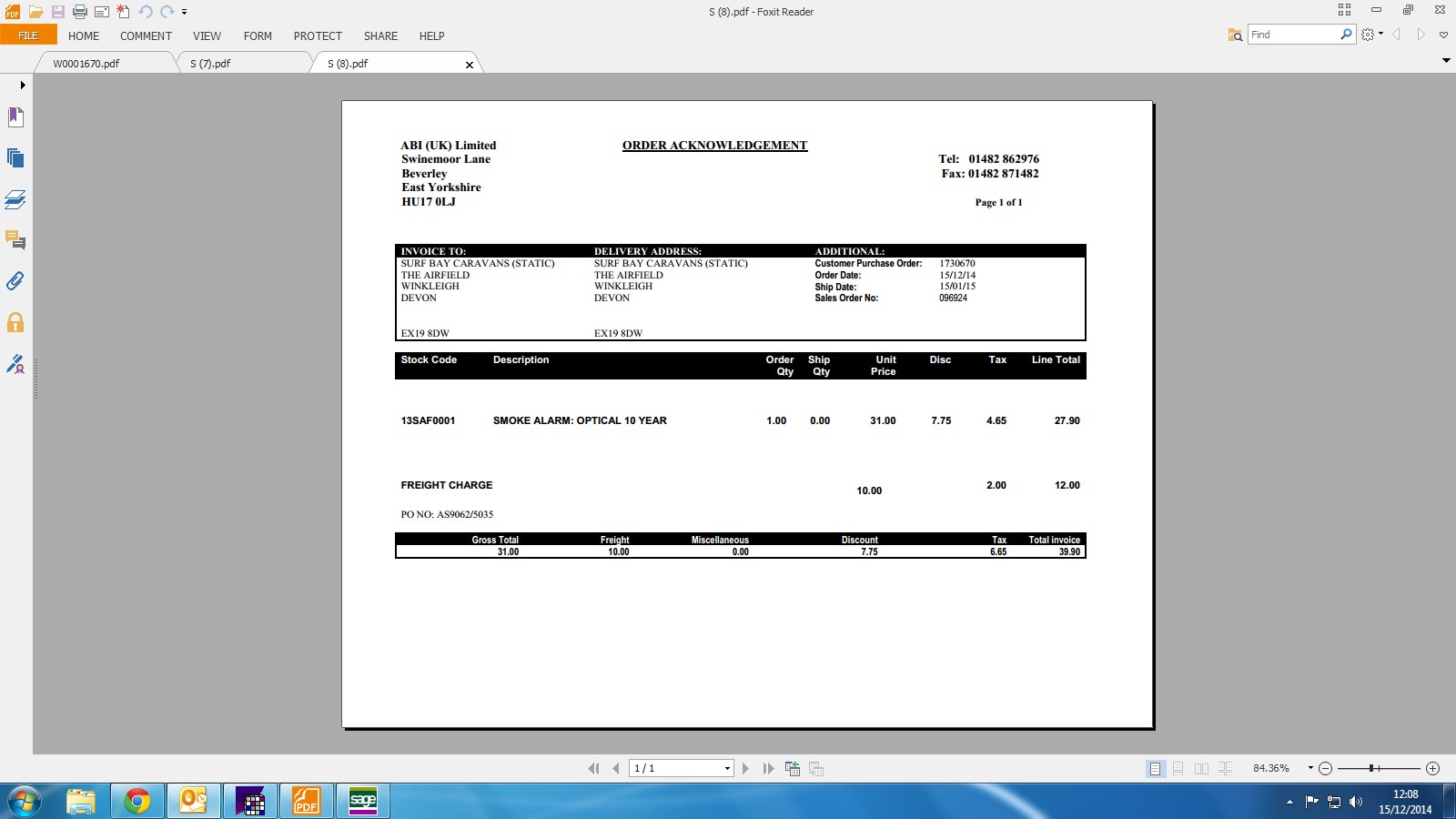Open the Pages thumbnail panel in sidebar
The width and height of the screenshot is (1456, 819).
coord(15,157)
